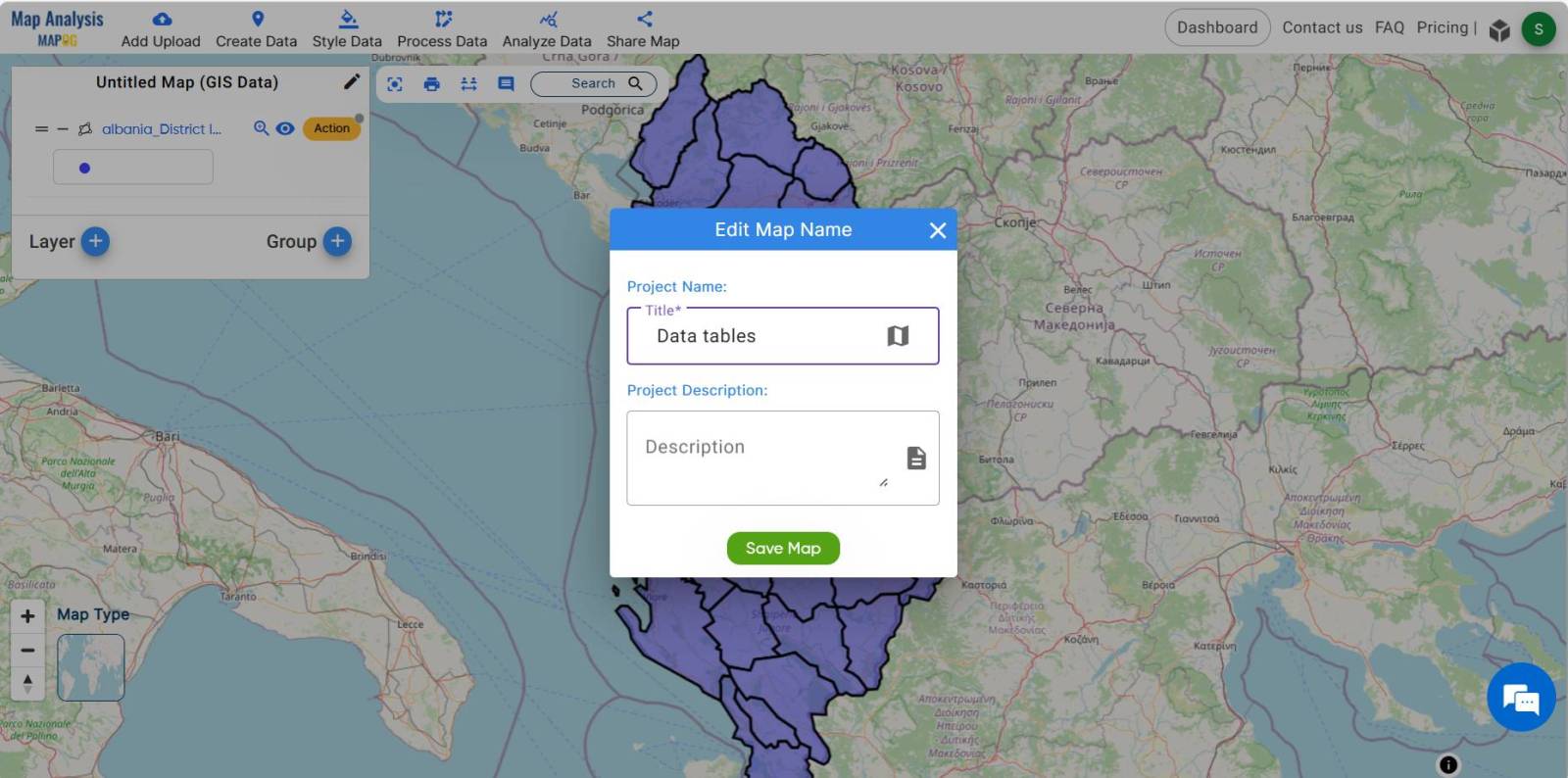Toggle visibility of albania_District layer
The width and height of the screenshot is (1568, 778).
(x=285, y=128)
